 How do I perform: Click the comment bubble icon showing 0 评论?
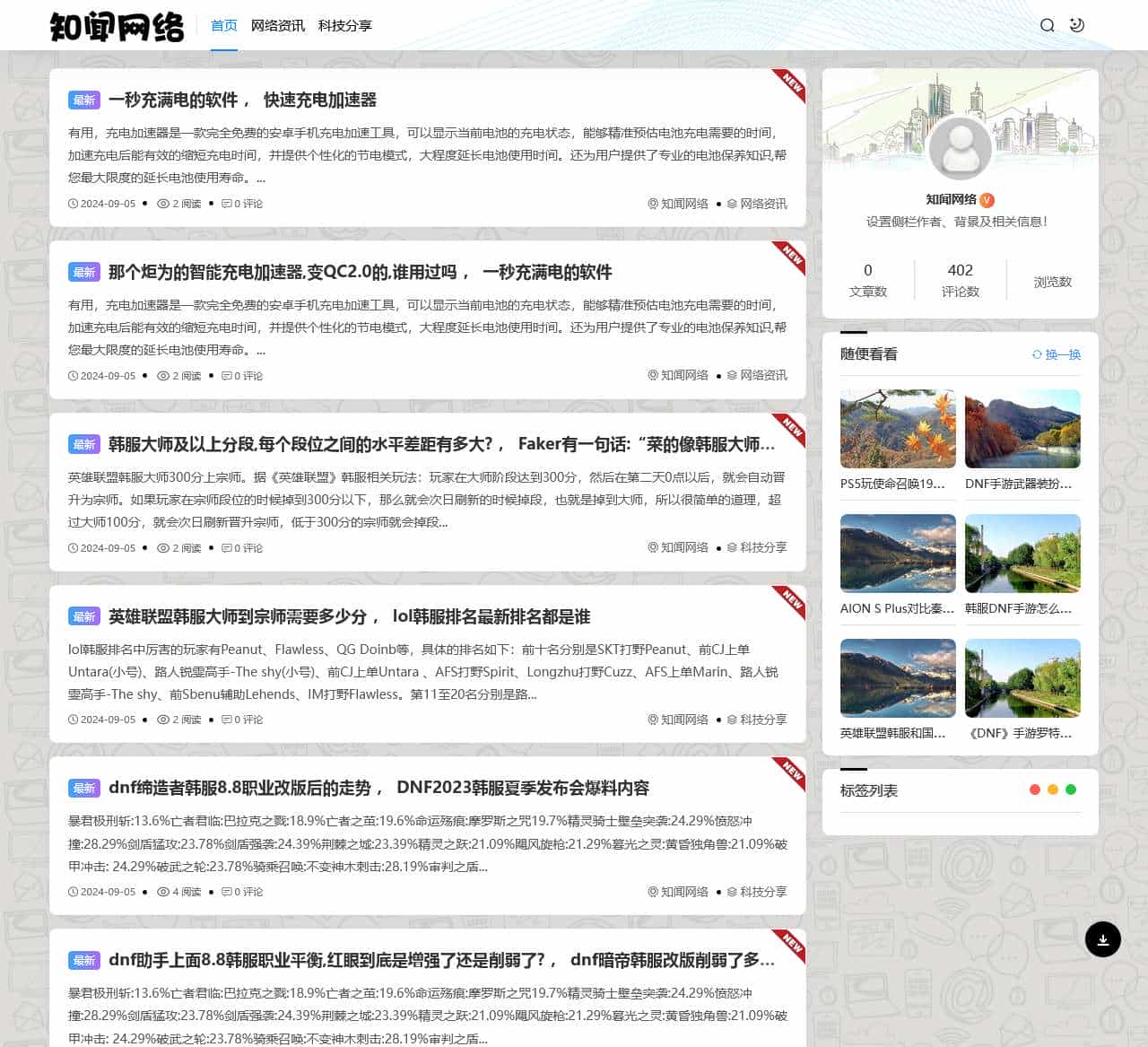[x=226, y=204]
